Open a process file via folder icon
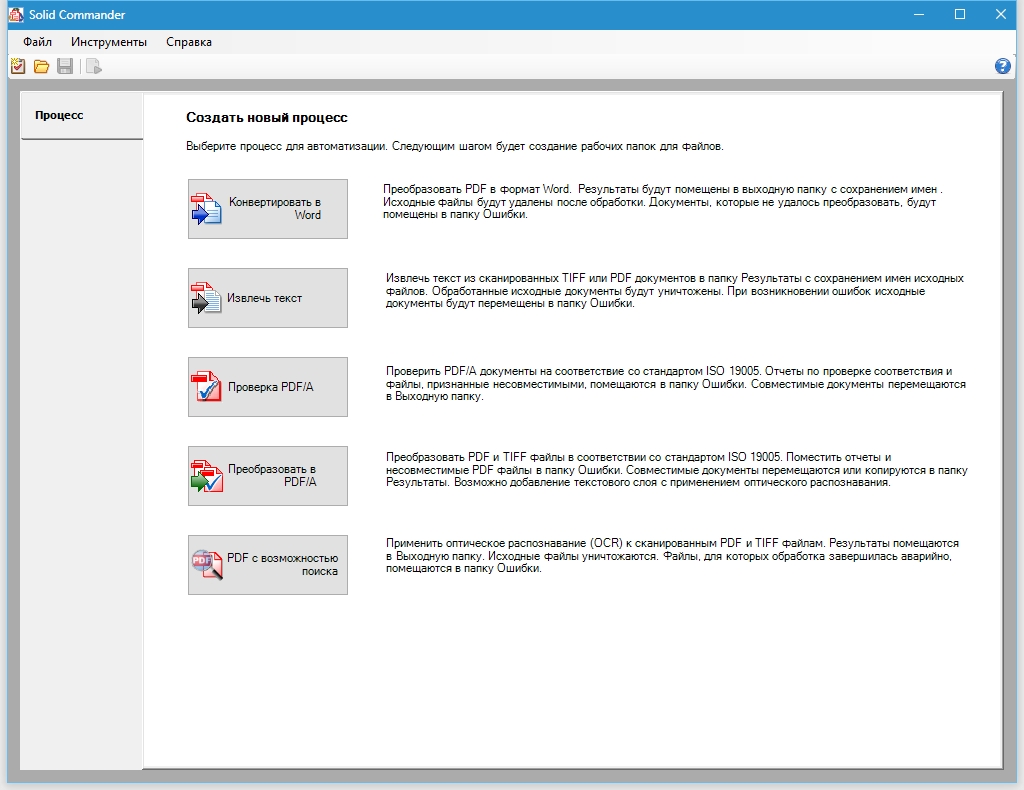 pyautogui.click(x=41, y=67)
